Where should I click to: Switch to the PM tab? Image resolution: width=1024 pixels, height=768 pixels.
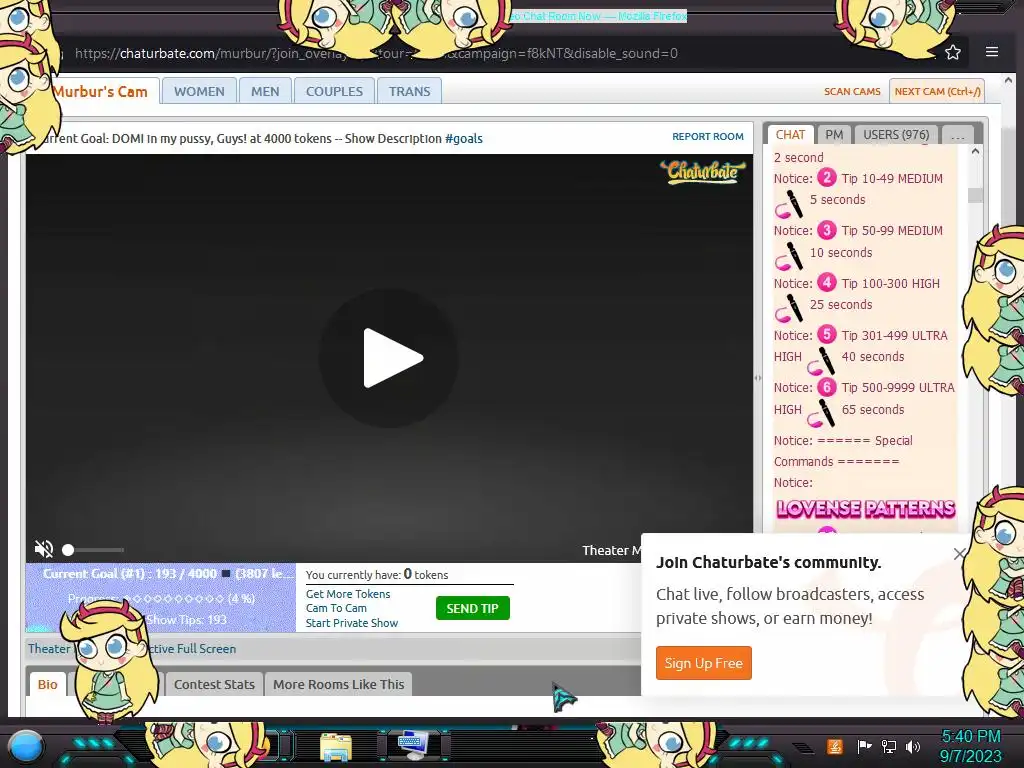point(834,135)
